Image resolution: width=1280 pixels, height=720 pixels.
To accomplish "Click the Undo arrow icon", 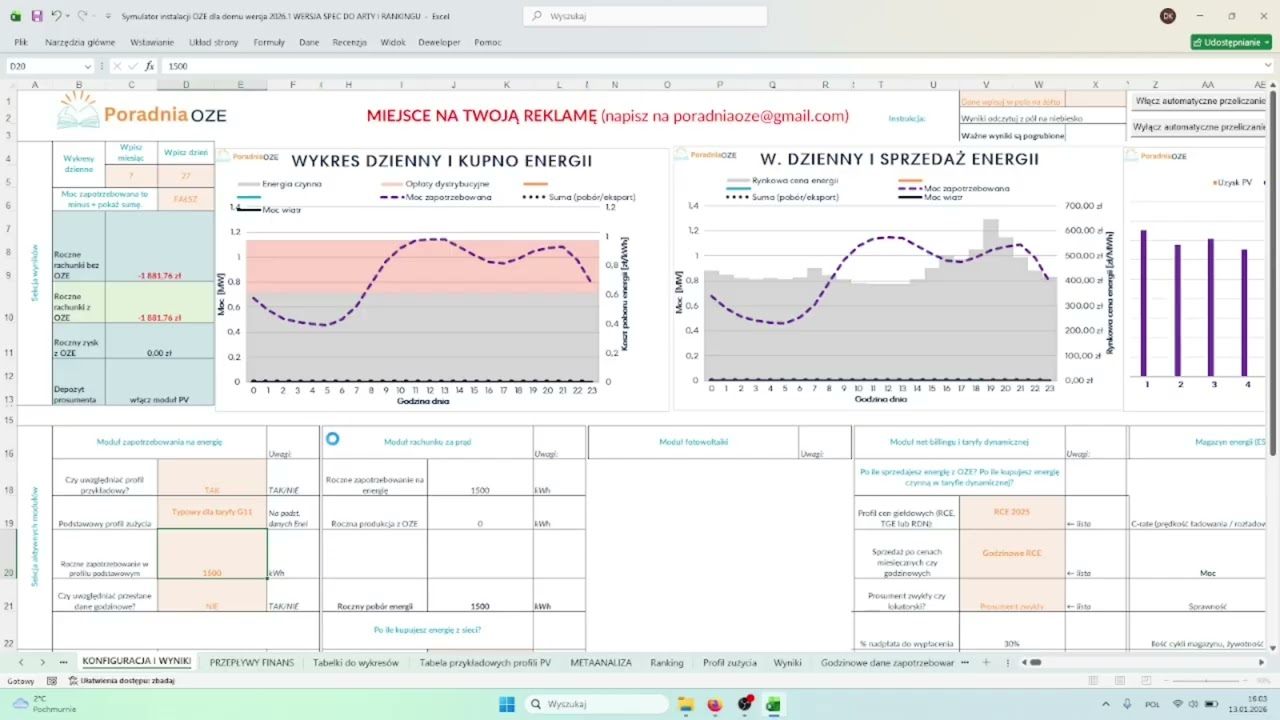I will click(x=57, y=16).
